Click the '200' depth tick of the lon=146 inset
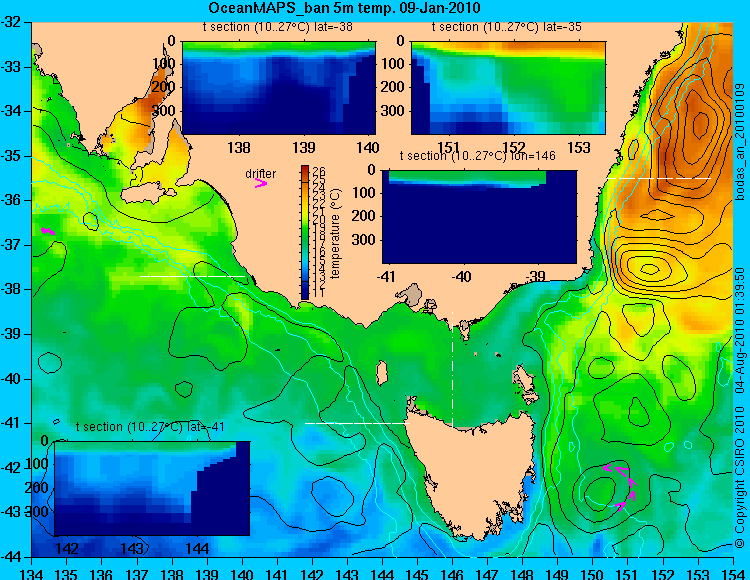The width and height of the screenshot is (750, 580). [364, 216]
